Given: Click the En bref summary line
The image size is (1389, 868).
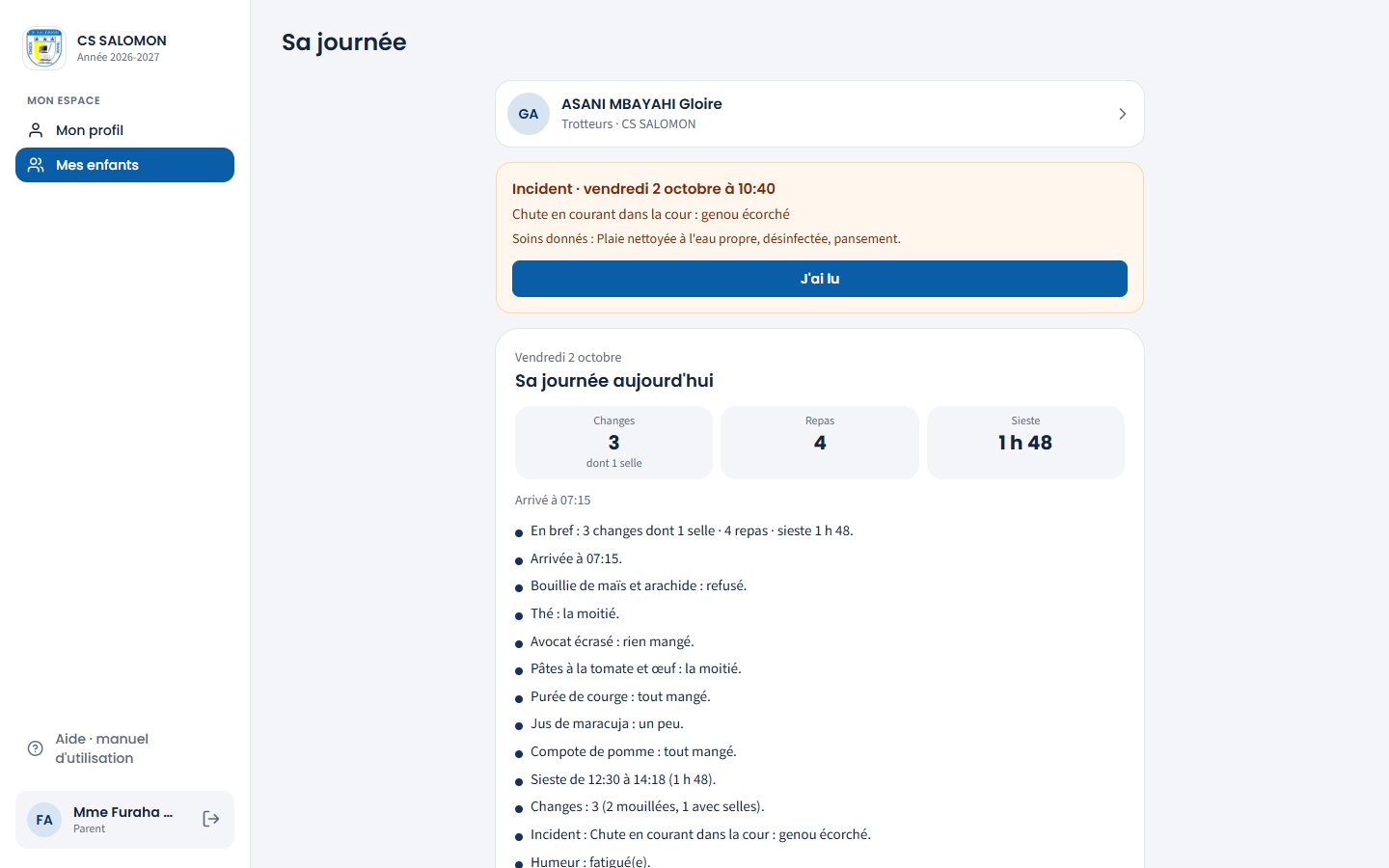Looking at the screenshot, I should pyautogui.click(x=692, y=530).
